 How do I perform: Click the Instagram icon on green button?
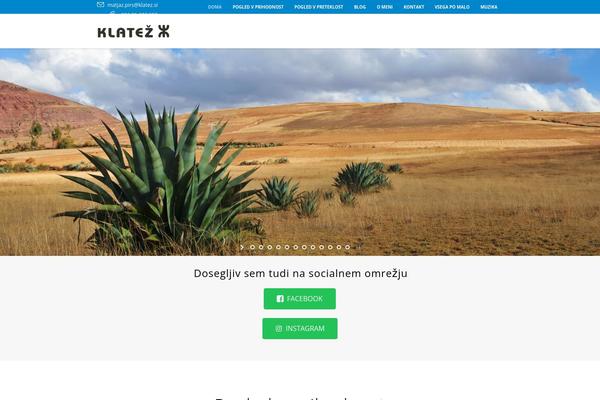(x=279, y=328)
